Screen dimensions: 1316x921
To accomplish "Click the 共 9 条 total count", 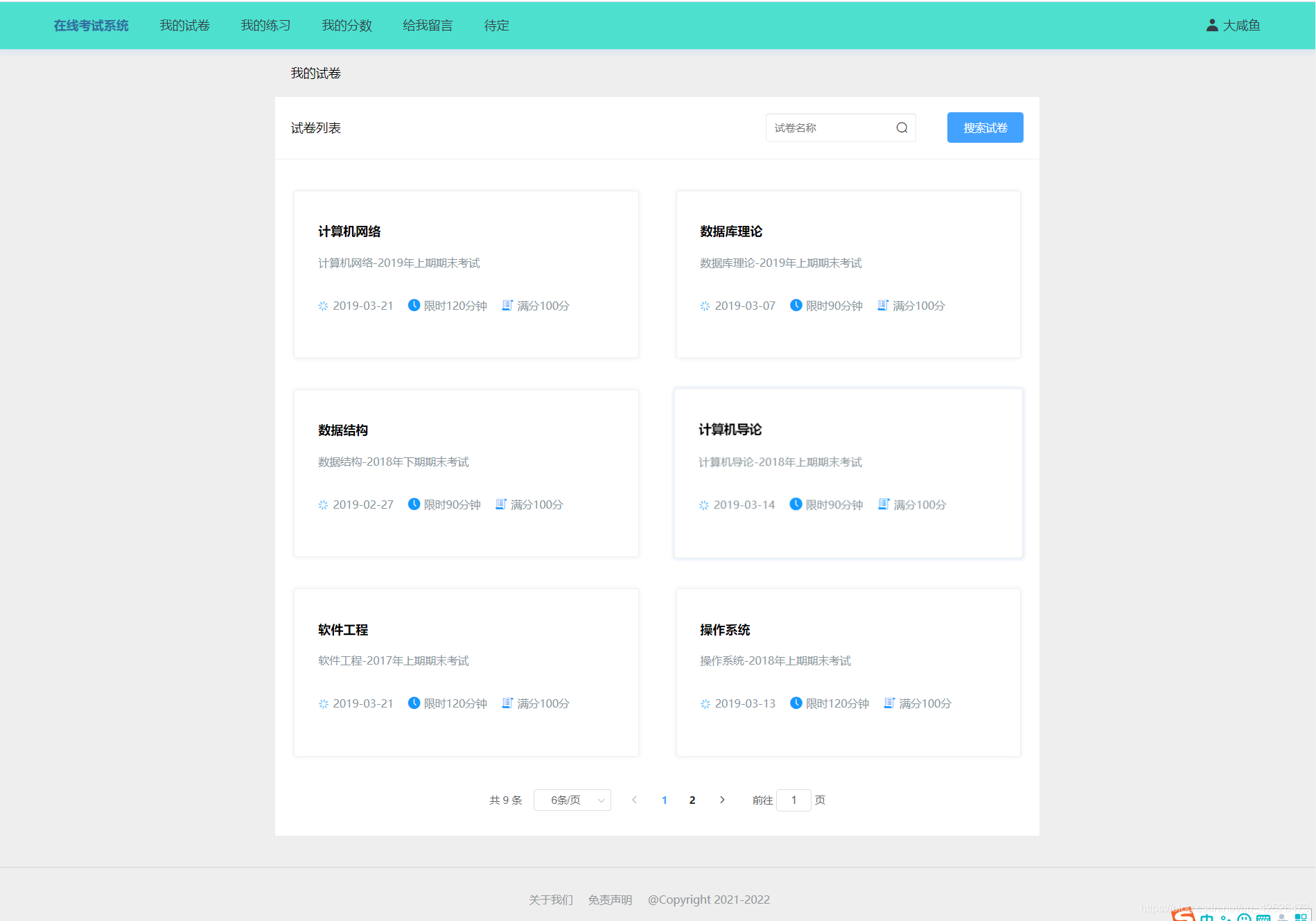I will coord(506,800).
